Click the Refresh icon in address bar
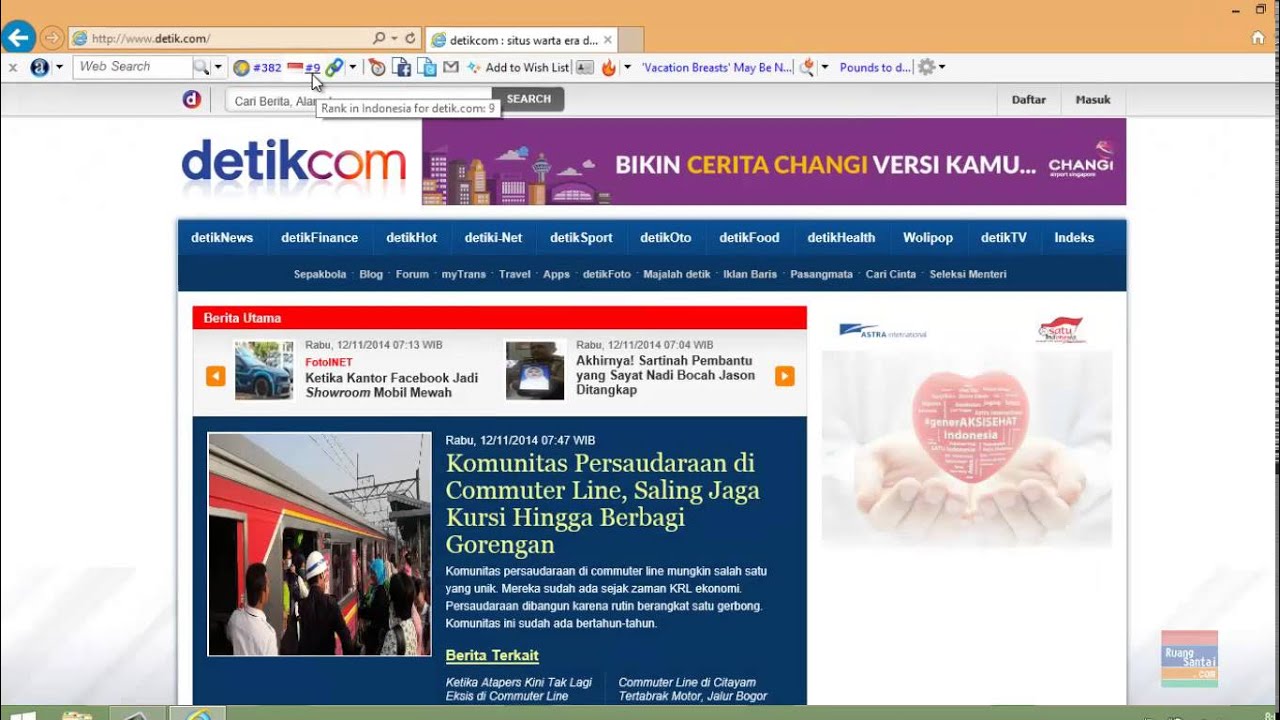 coord(410,38)
